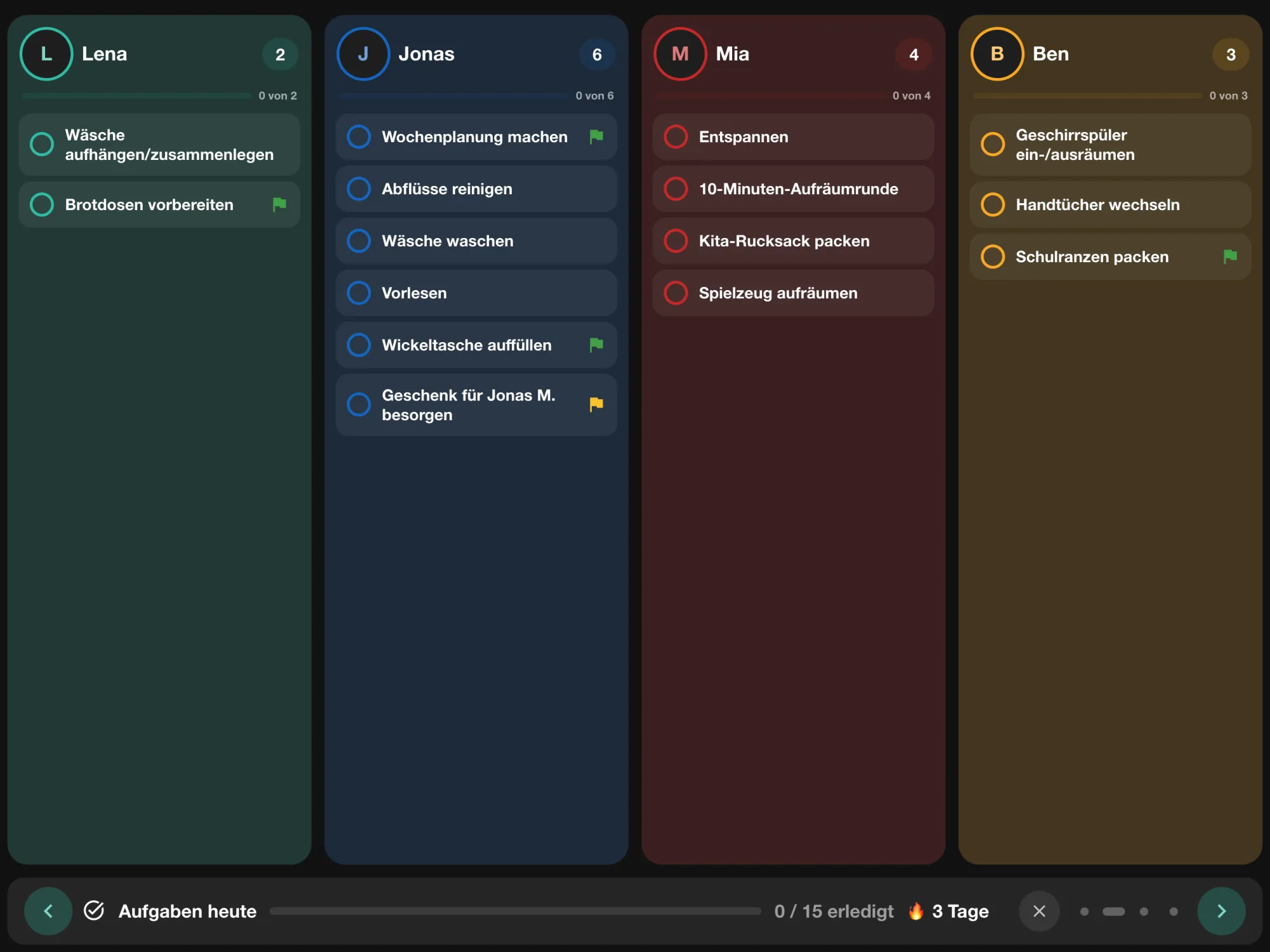Click the 'Schulranzen packen' task text
Screen dimensions: 1270x952
(1092, 256)
